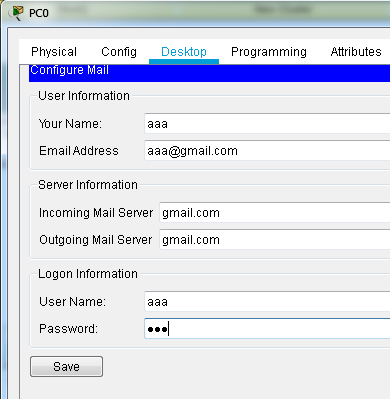Click the Incoming Mail Server field

[x=275, y=212]
